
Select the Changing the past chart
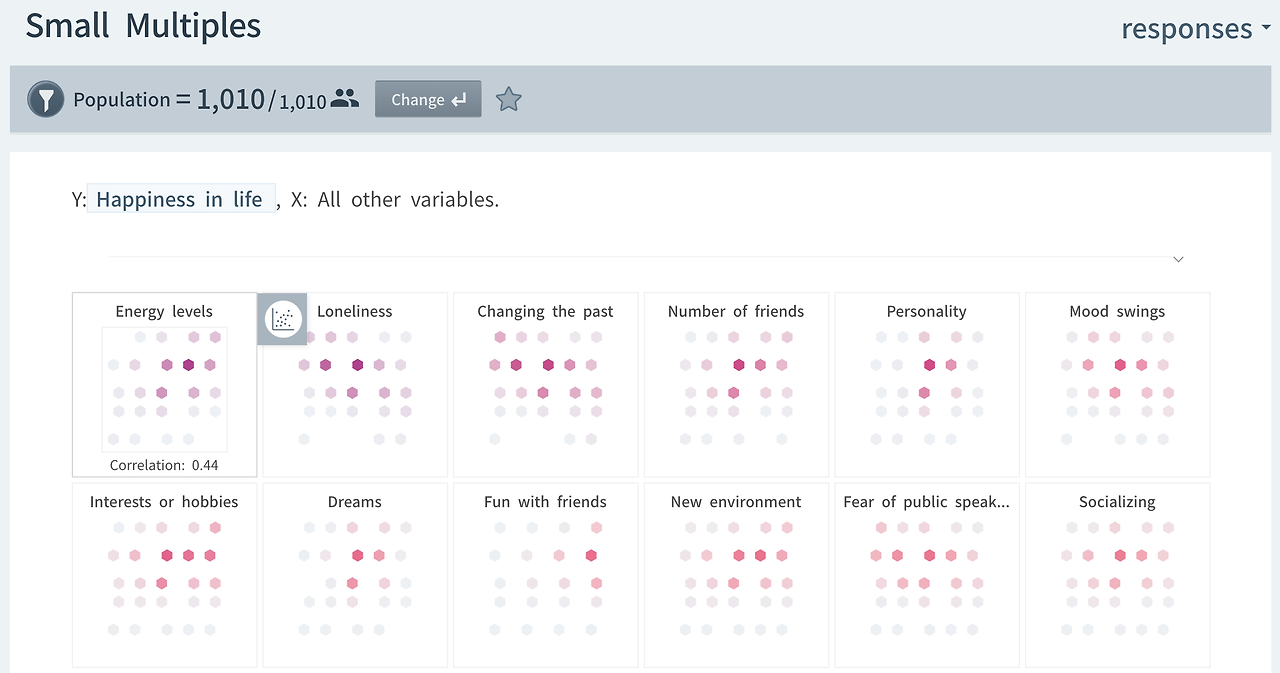point(546,385)
